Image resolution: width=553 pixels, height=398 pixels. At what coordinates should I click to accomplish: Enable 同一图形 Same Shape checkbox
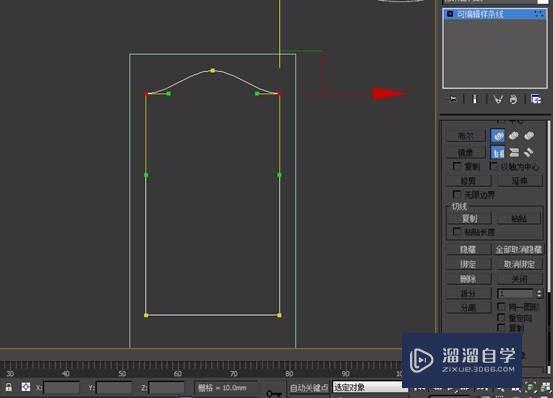click(501, 306)
